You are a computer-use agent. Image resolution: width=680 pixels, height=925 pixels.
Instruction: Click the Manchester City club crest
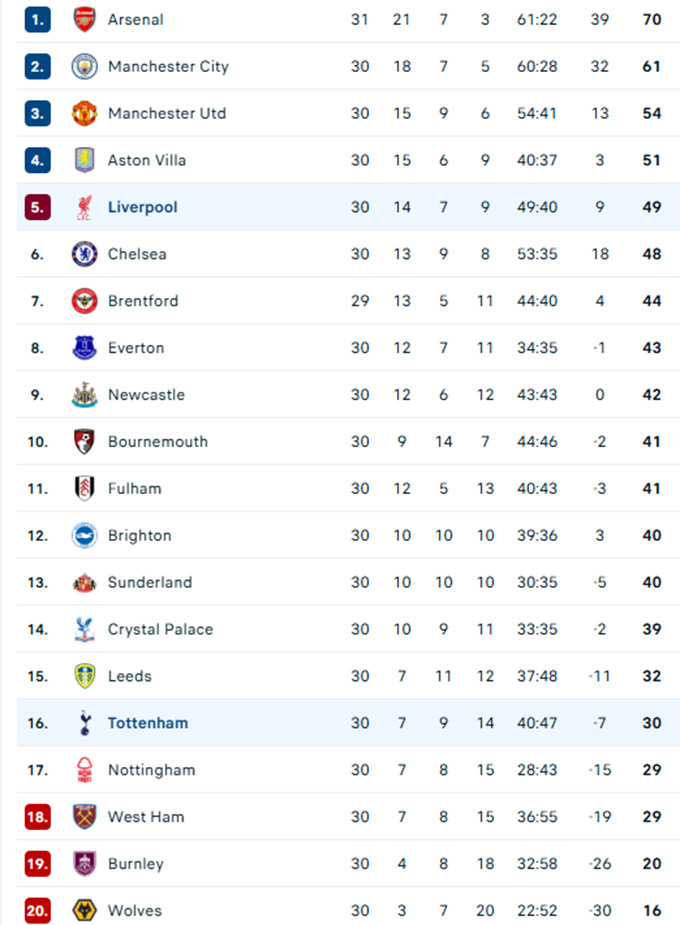(85, 66)
